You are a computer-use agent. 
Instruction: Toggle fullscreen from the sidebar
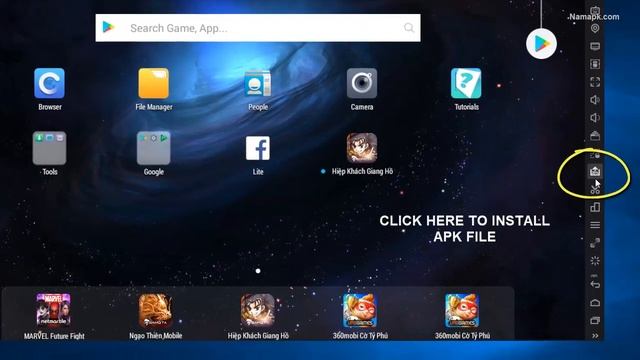point(595,82)
